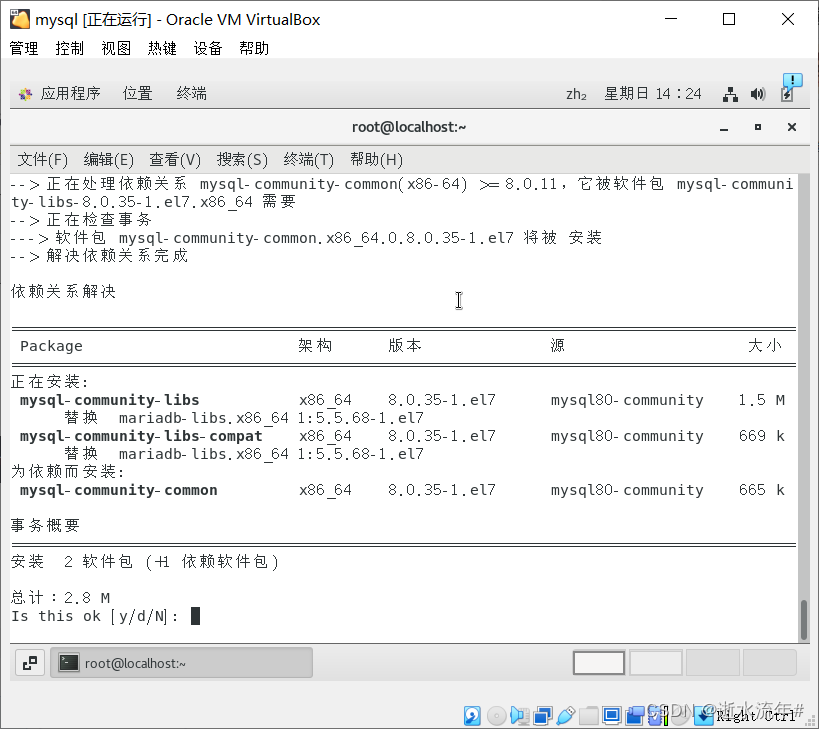Image resolution: width=819 pixels, height=729 pixels.
Task: Select the root@localhost:~ taskbar button
Action: (181, 662)
